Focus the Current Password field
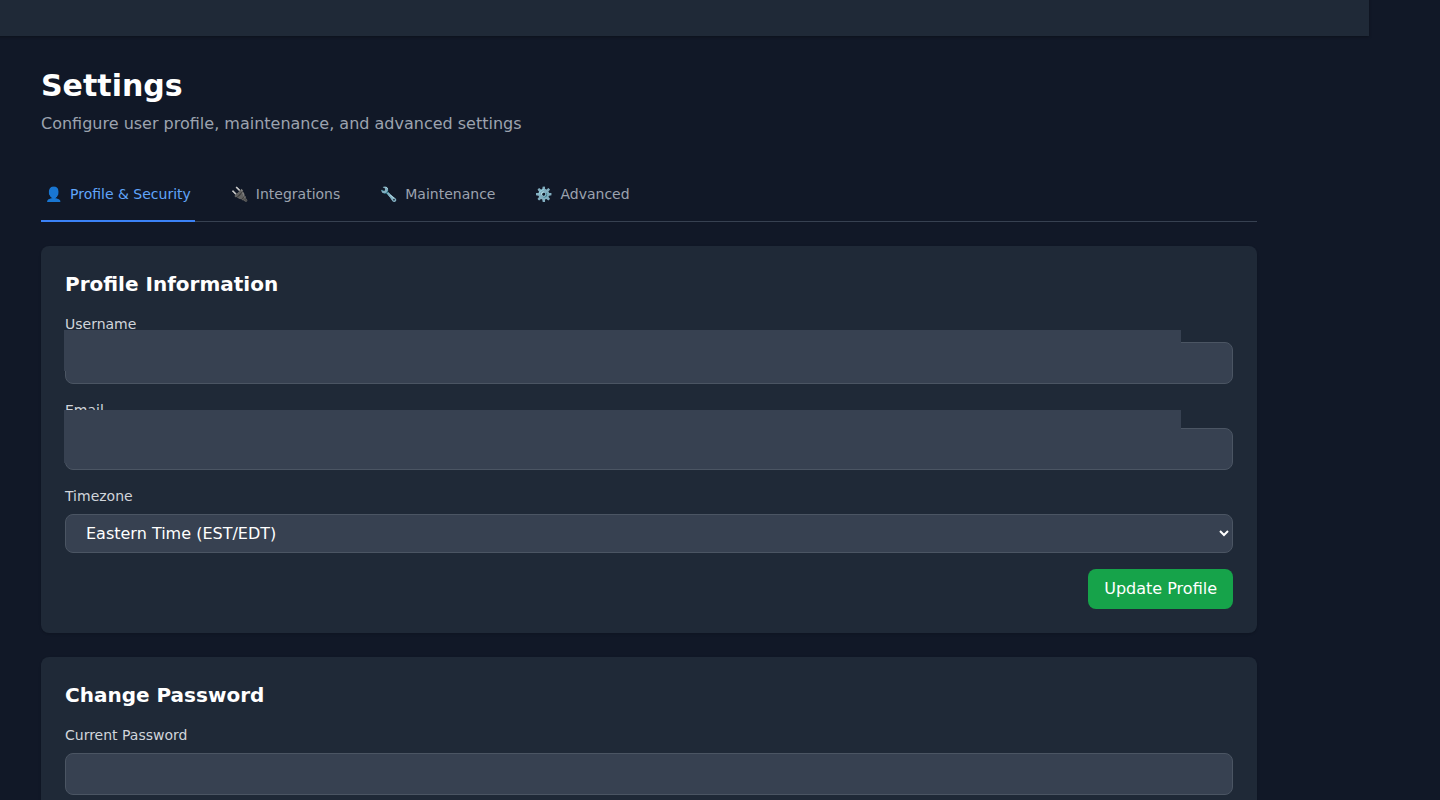Image resolution: width=1440 pixels, height=800 pixels. point(648,774)
